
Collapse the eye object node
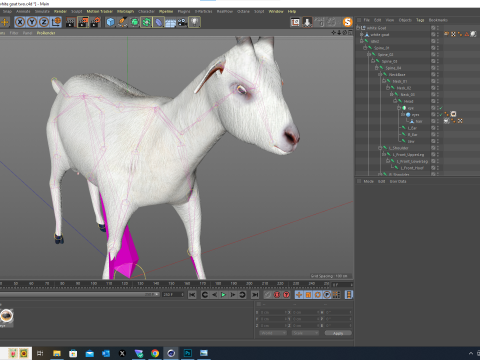(399, 108)
